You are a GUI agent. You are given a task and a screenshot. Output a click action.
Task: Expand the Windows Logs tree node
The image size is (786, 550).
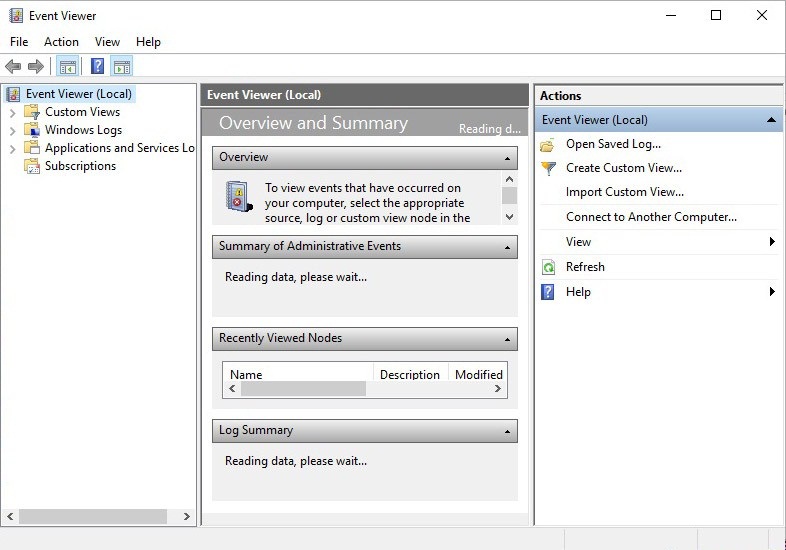pyautogui.click(x=12, y=131)
